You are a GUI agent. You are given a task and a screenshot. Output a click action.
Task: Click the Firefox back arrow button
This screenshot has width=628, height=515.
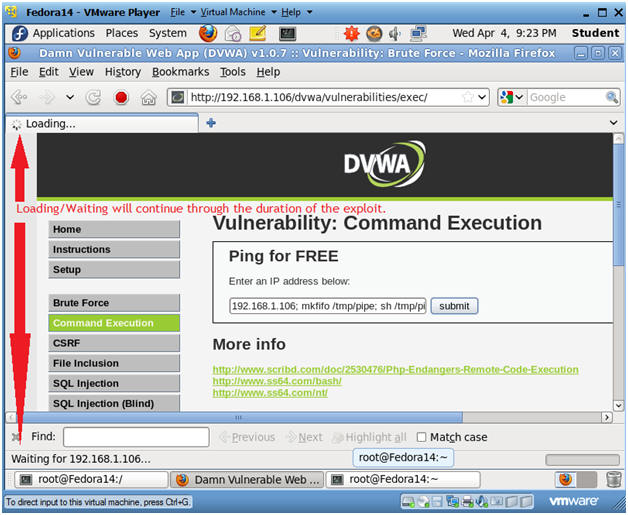19,97
